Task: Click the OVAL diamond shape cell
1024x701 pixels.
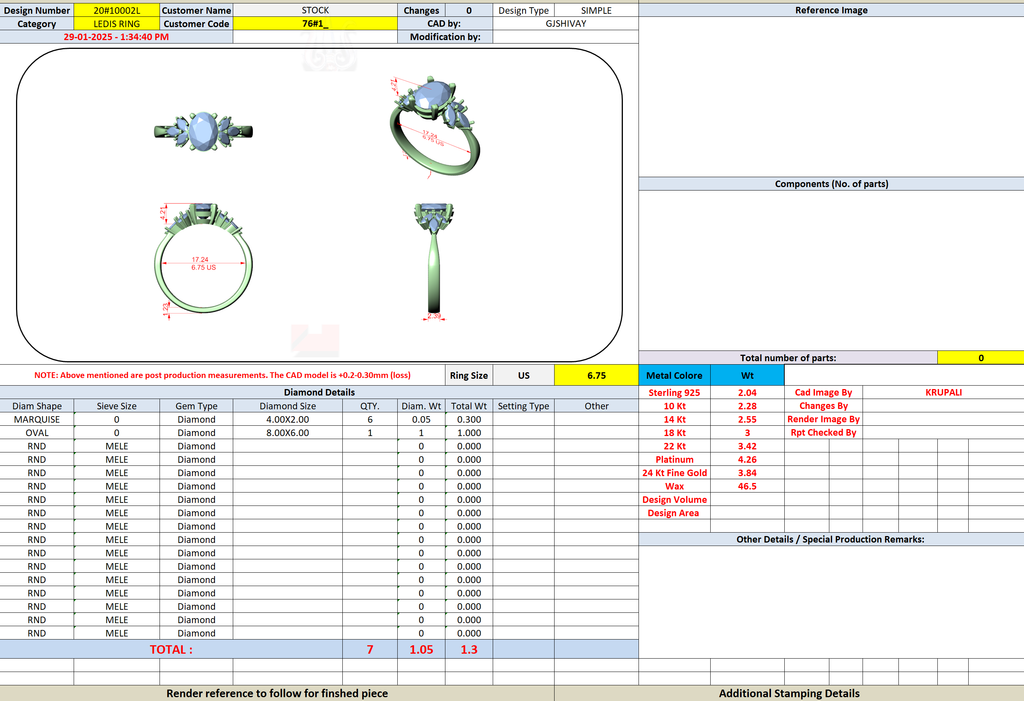Action: [37, 432]
